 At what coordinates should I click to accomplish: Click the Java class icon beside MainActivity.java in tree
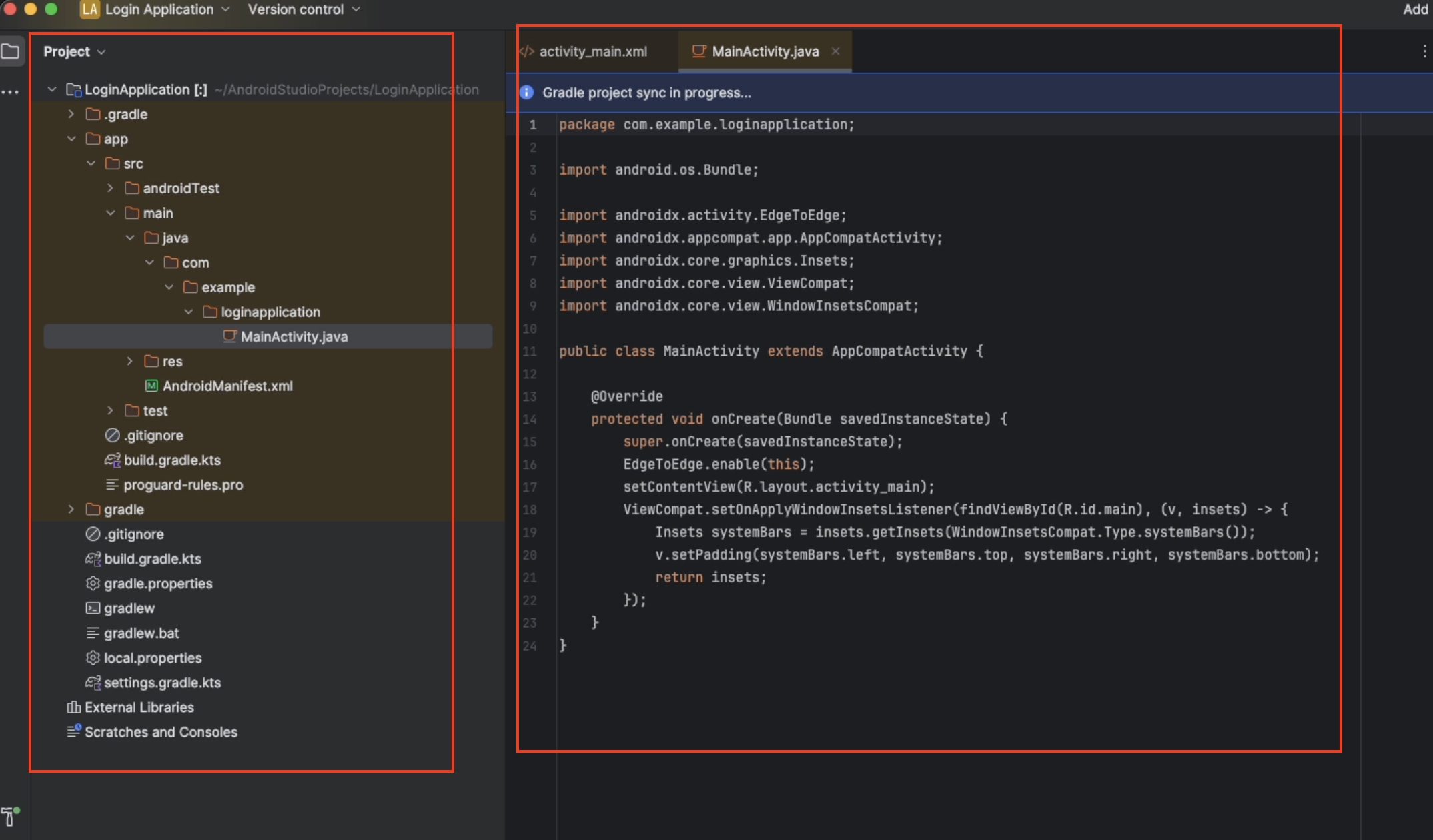tap(229, 336)
